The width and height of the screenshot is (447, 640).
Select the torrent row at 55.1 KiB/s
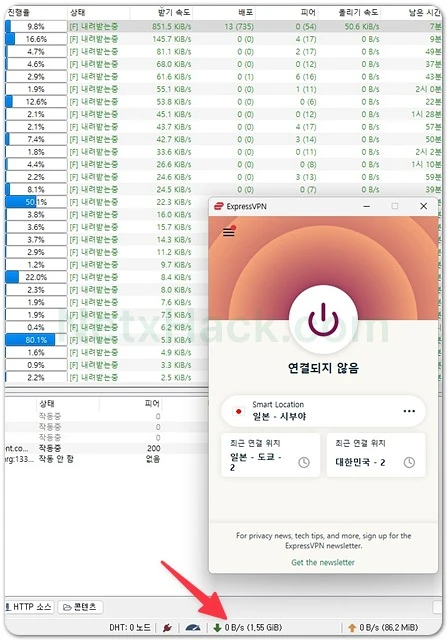click(x=223, y=89)
